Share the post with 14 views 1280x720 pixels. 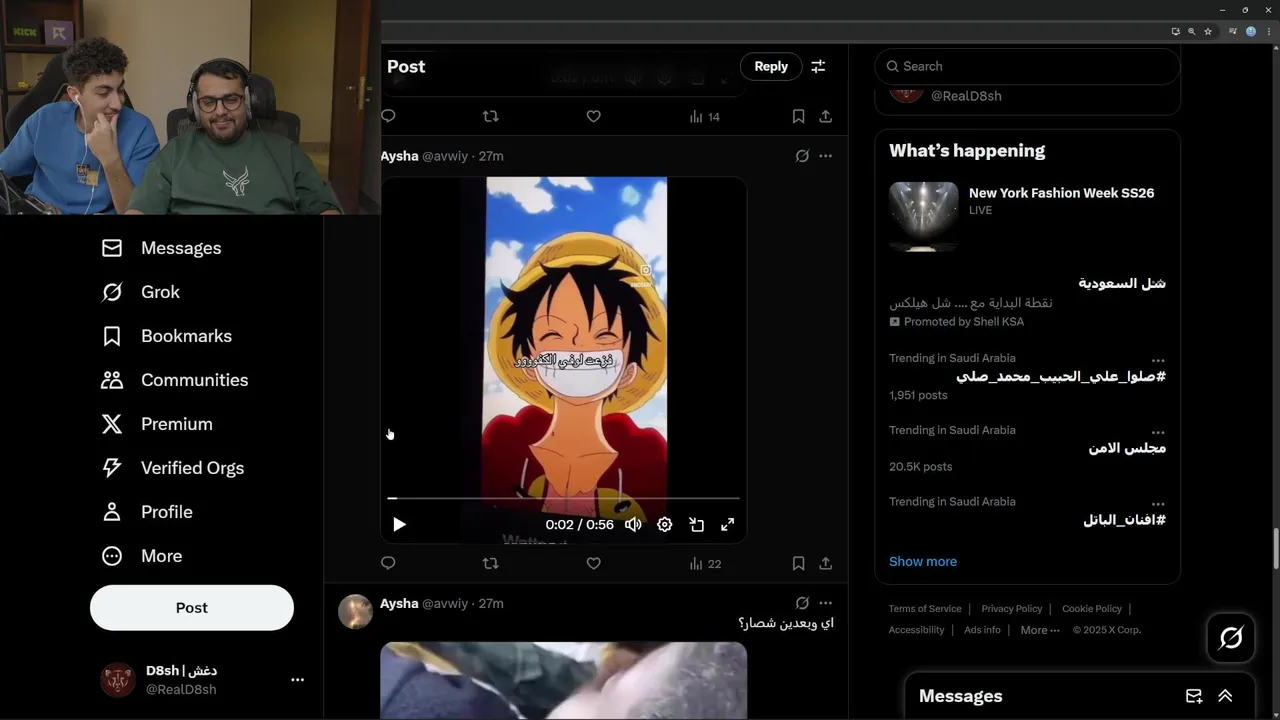[825, 116]
